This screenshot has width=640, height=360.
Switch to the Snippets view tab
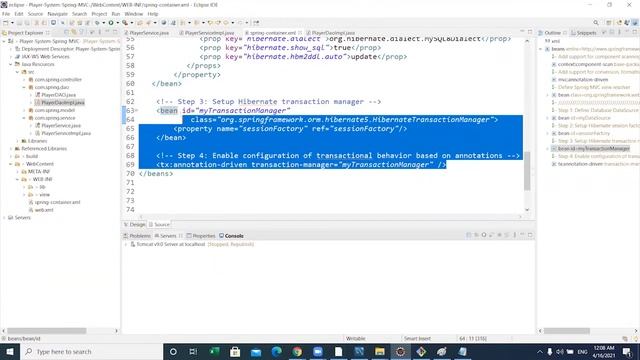pyautogui.click(x=584, y=33)
